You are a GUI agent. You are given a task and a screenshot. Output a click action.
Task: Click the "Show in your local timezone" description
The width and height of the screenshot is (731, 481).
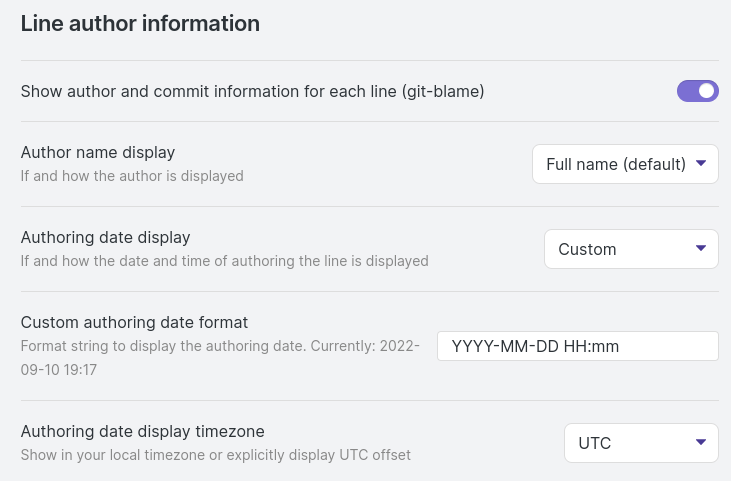pos(215,455)
